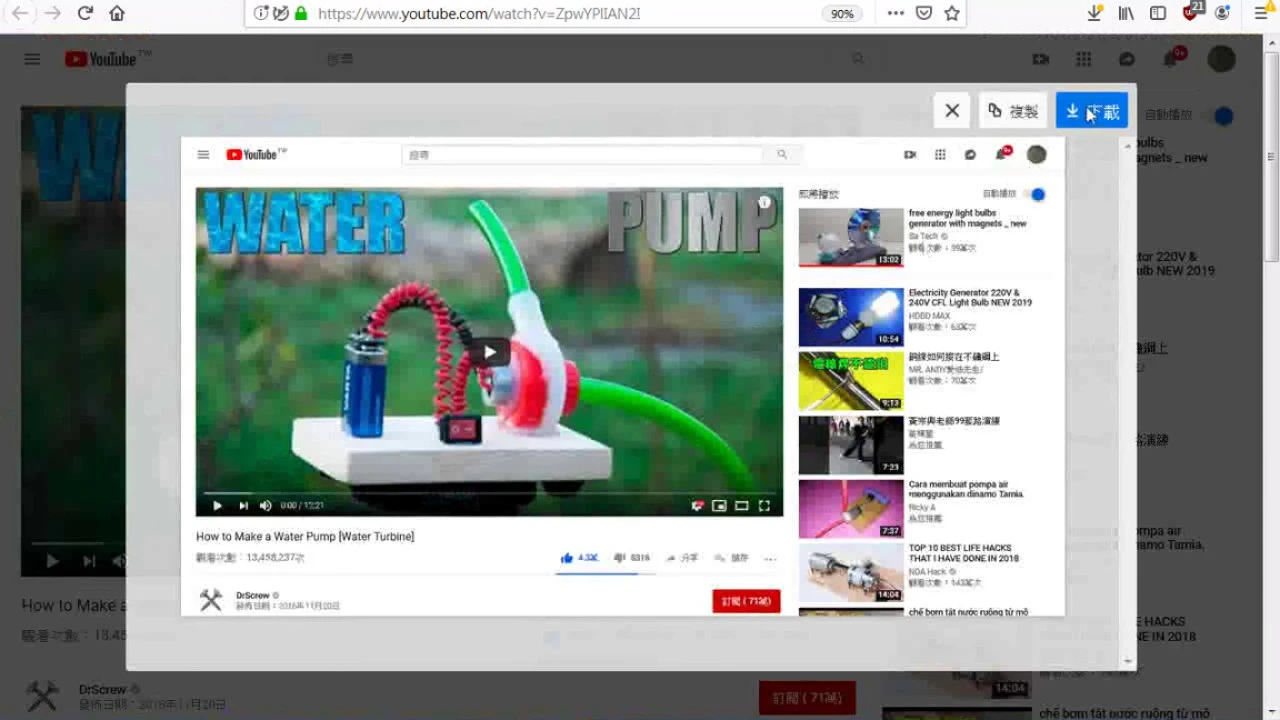Image resolution: width=1280 pixels, height=720 pixels.
Task: Toggle the autoplay switch on the background page
Action: pos(1221,116)
